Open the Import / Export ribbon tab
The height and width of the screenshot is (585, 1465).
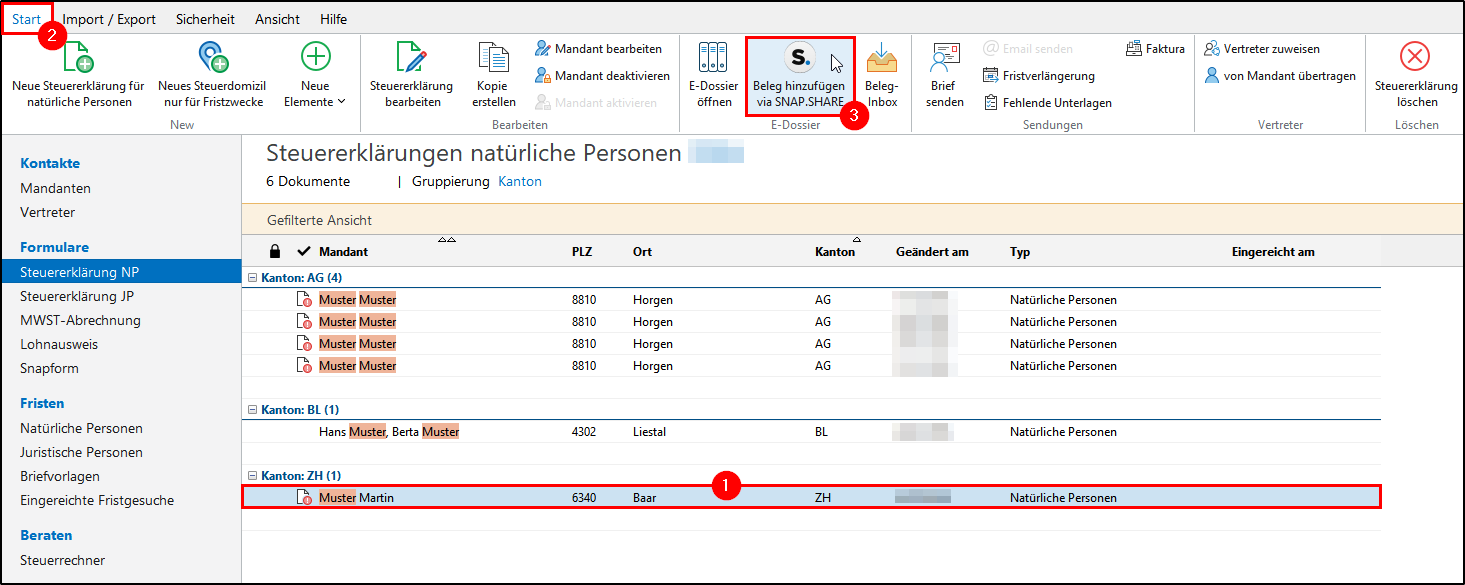[109, 19]
